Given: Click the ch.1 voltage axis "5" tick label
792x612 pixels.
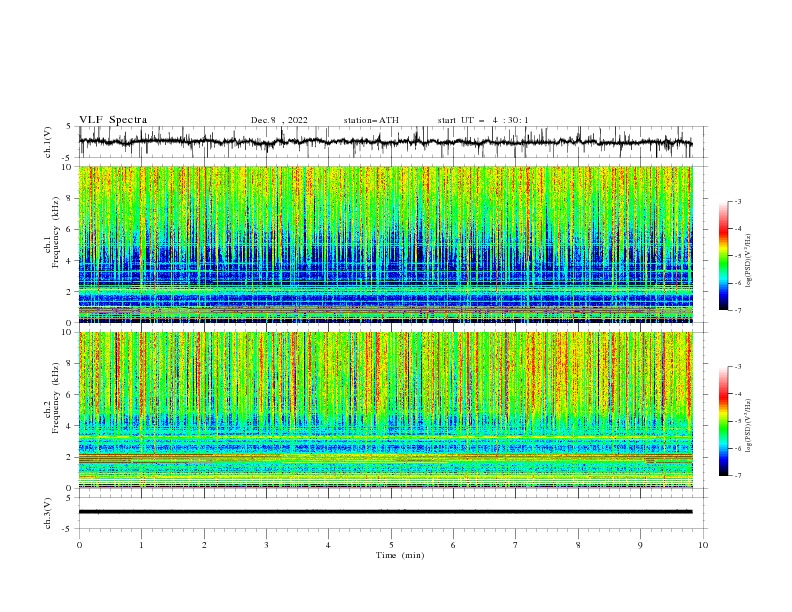Looking at the screenshot, I should (x=69, y=127).
